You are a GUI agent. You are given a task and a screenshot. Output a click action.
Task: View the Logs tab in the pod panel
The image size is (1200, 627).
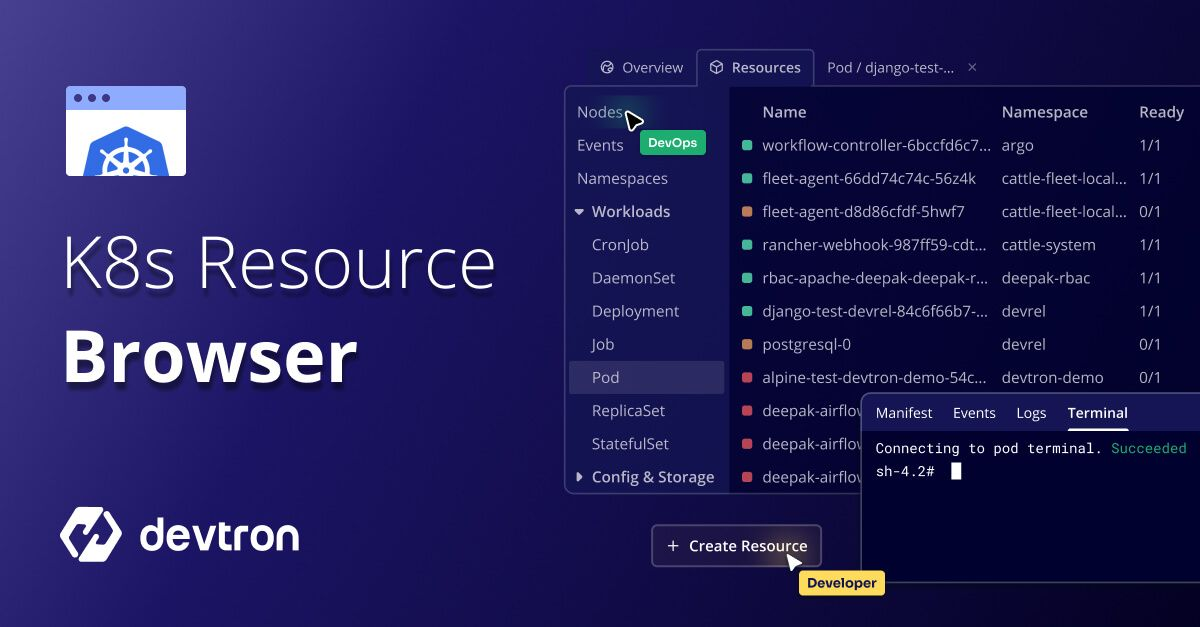1031,413
